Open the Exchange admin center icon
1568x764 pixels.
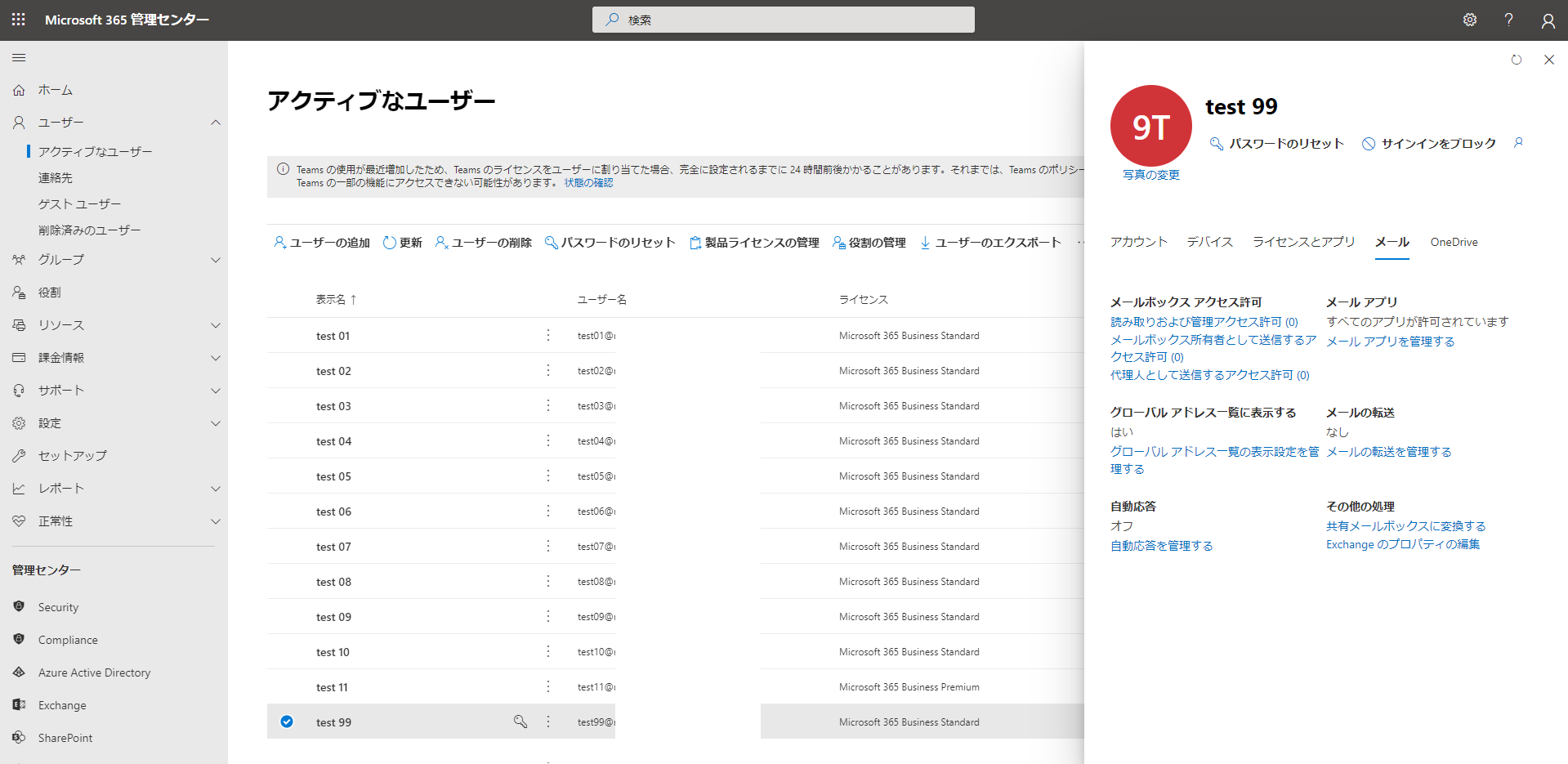pyautogui.click(x=19, y=704)
